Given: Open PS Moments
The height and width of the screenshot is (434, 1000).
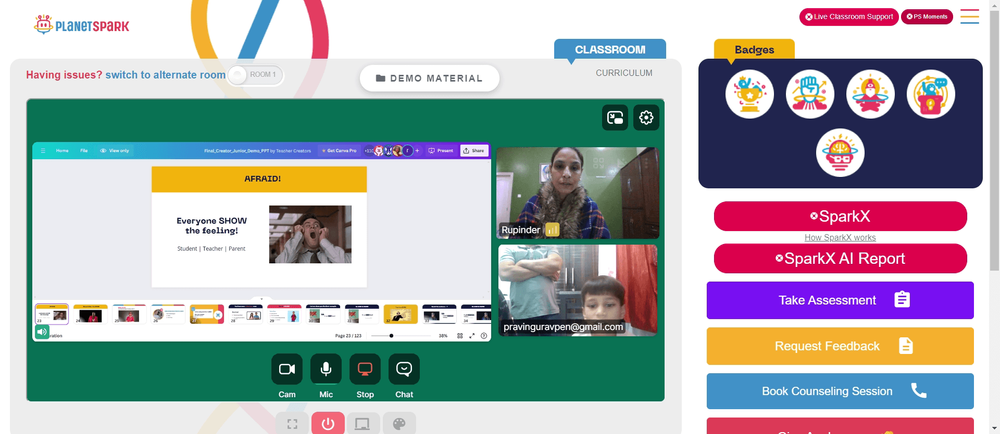Looking at the screenshot, I should coord(927,17).
